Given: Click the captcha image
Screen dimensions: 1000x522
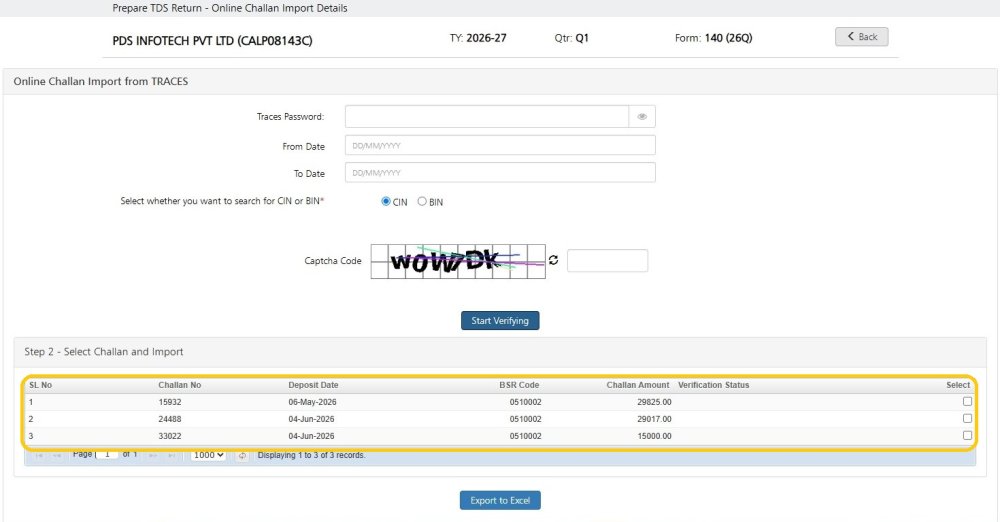Looking at the screenshot, I should pyautogui.click(x=458, y=262).
